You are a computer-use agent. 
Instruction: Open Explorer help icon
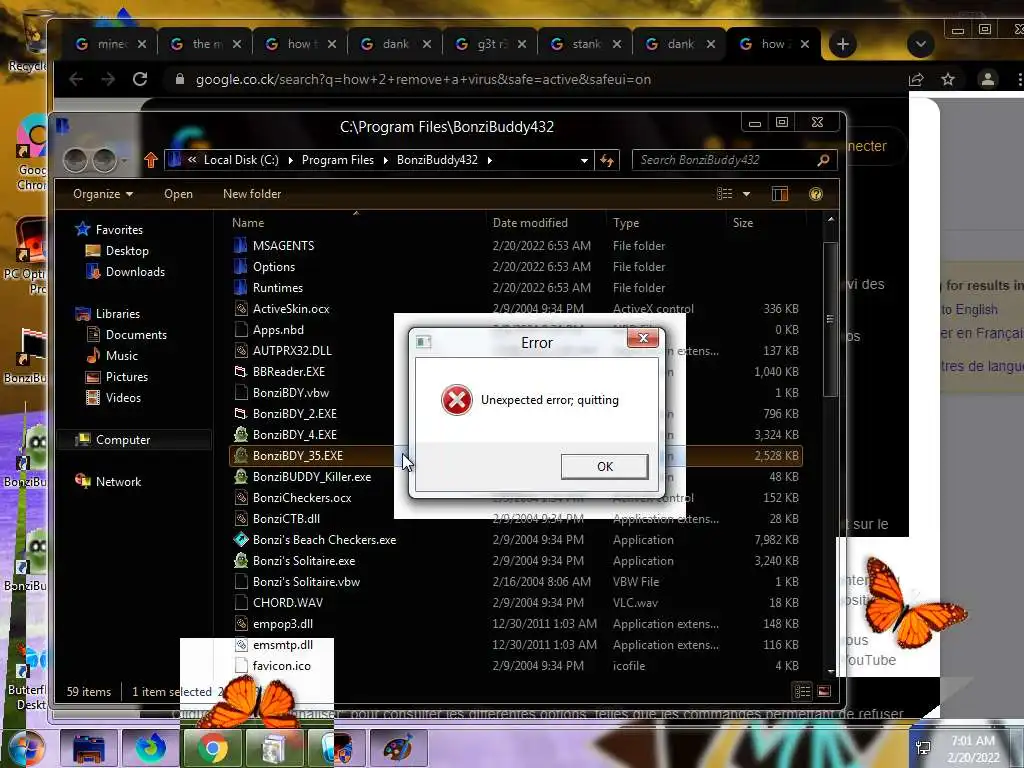point(815,194)
